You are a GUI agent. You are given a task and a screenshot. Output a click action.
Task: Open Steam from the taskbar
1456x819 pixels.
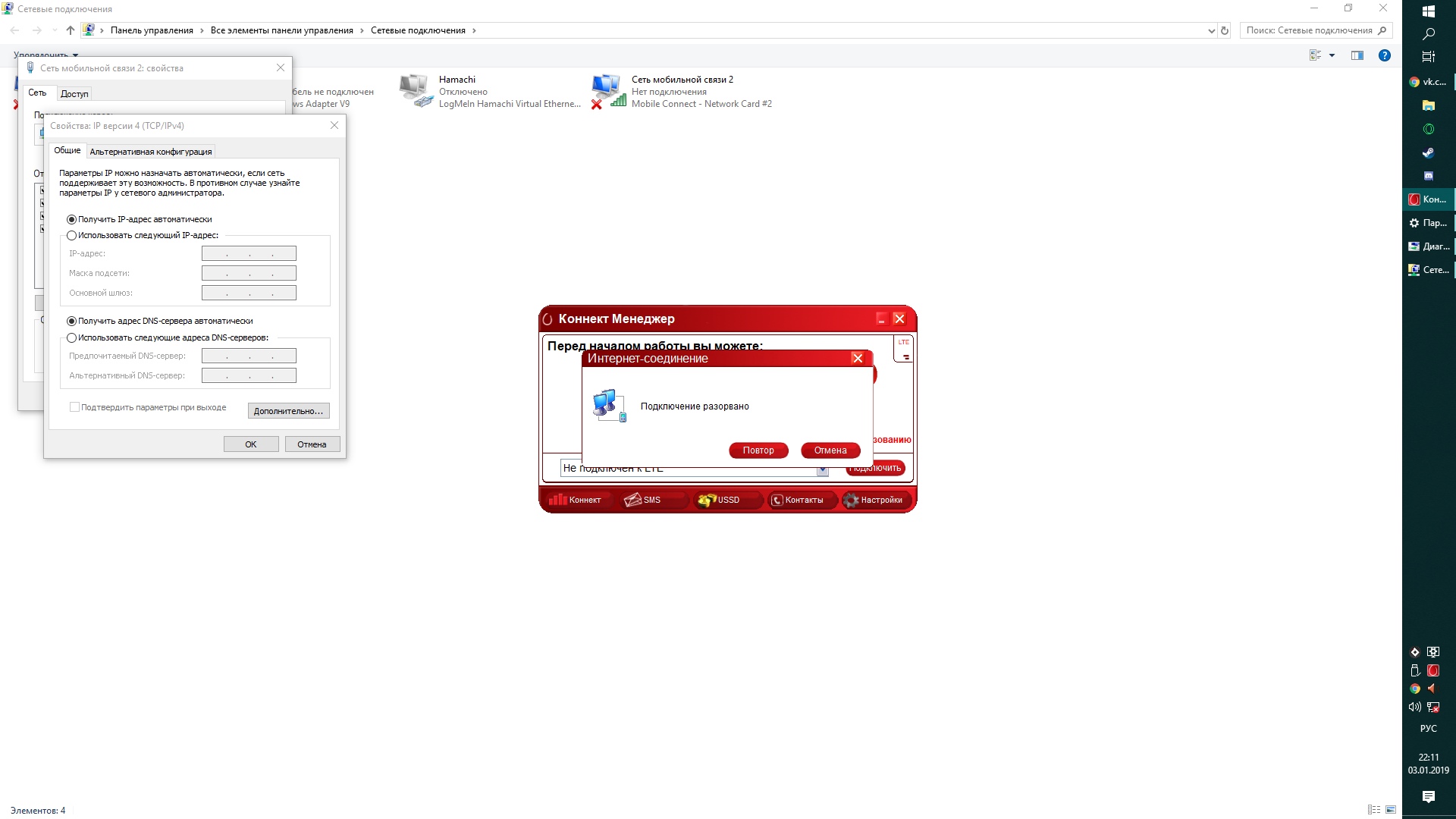click(x=1429, y=152)
